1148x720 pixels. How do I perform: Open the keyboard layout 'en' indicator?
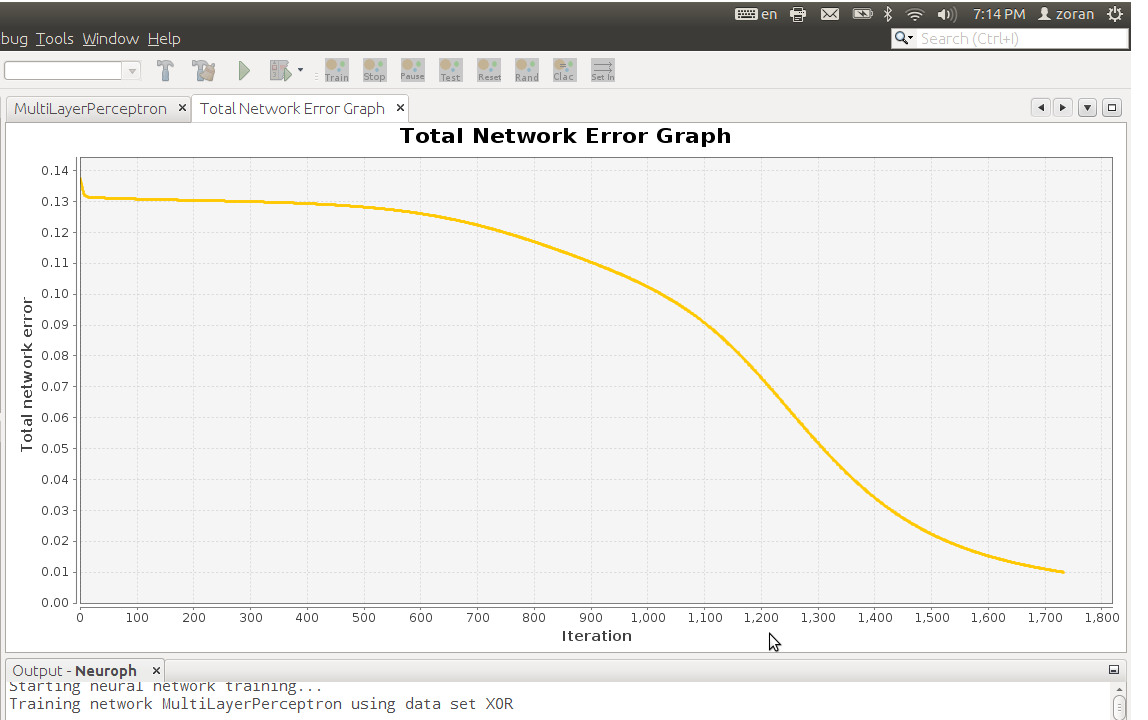pyautogui.click(x=756, y=14)
